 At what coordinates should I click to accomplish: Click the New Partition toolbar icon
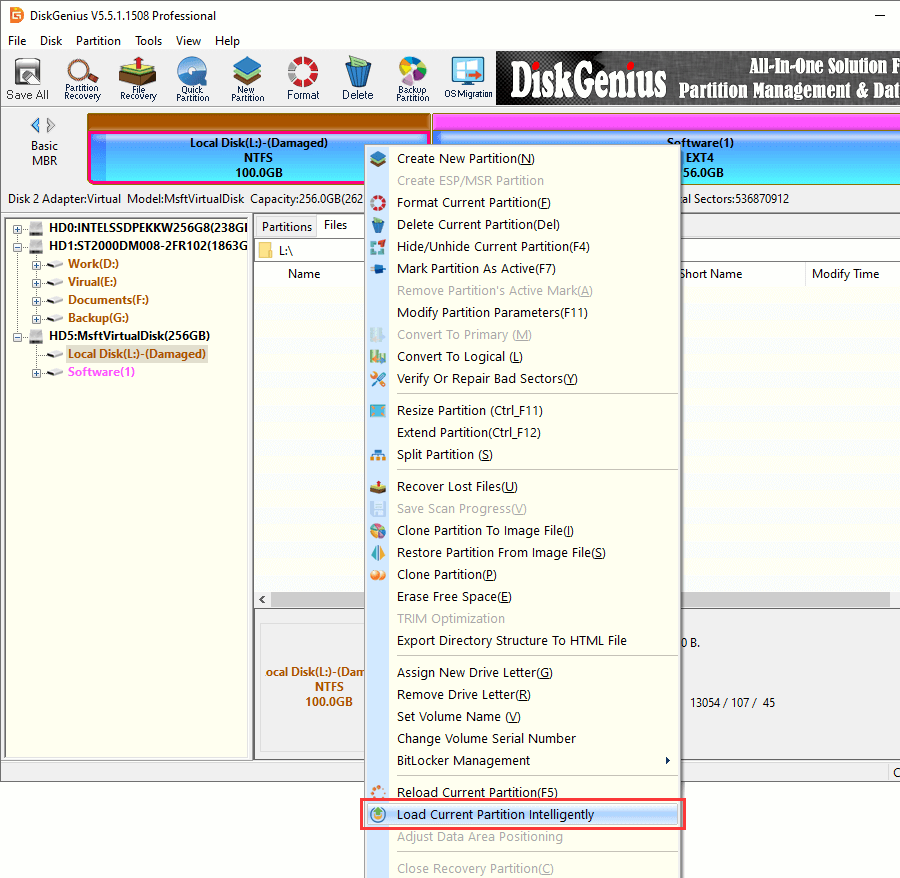tap(247, 79)
